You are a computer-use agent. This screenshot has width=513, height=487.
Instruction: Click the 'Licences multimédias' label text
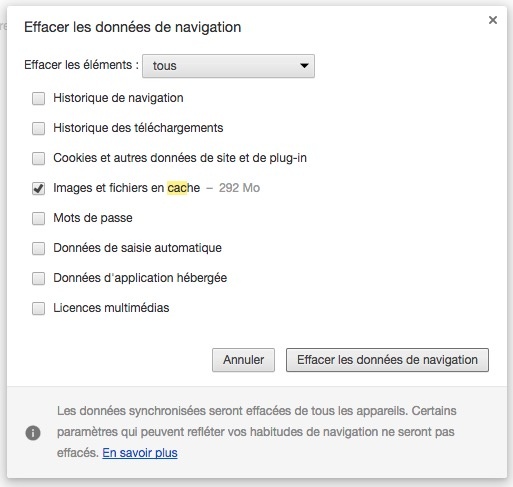[111, 308]
